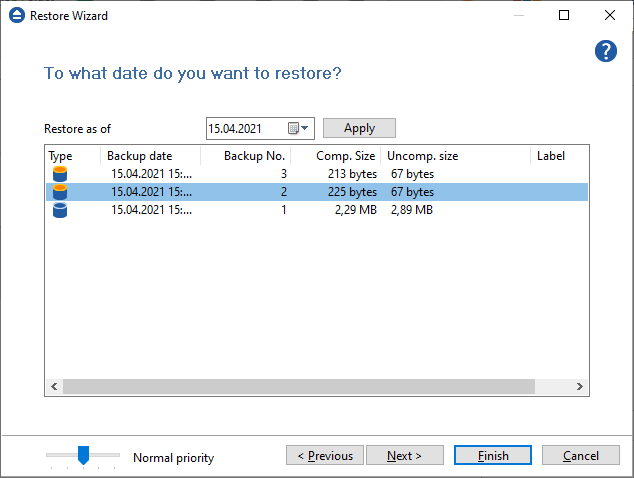The image size is (634, 478).
Task: Click the horizontal scrollbar thumb
Action: [x=299, y=386]
